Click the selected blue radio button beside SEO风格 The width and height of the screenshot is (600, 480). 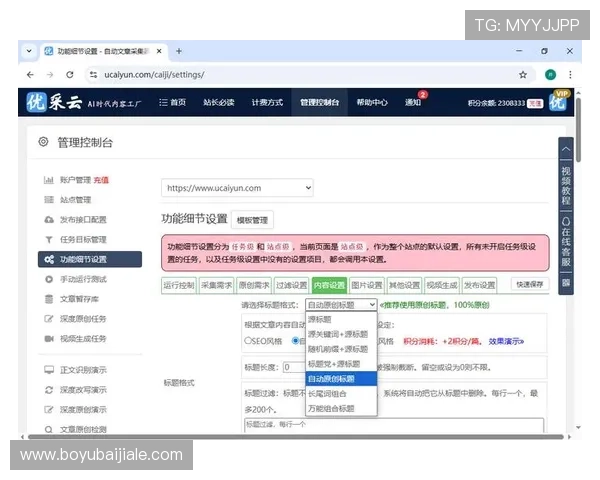(295, 340)
